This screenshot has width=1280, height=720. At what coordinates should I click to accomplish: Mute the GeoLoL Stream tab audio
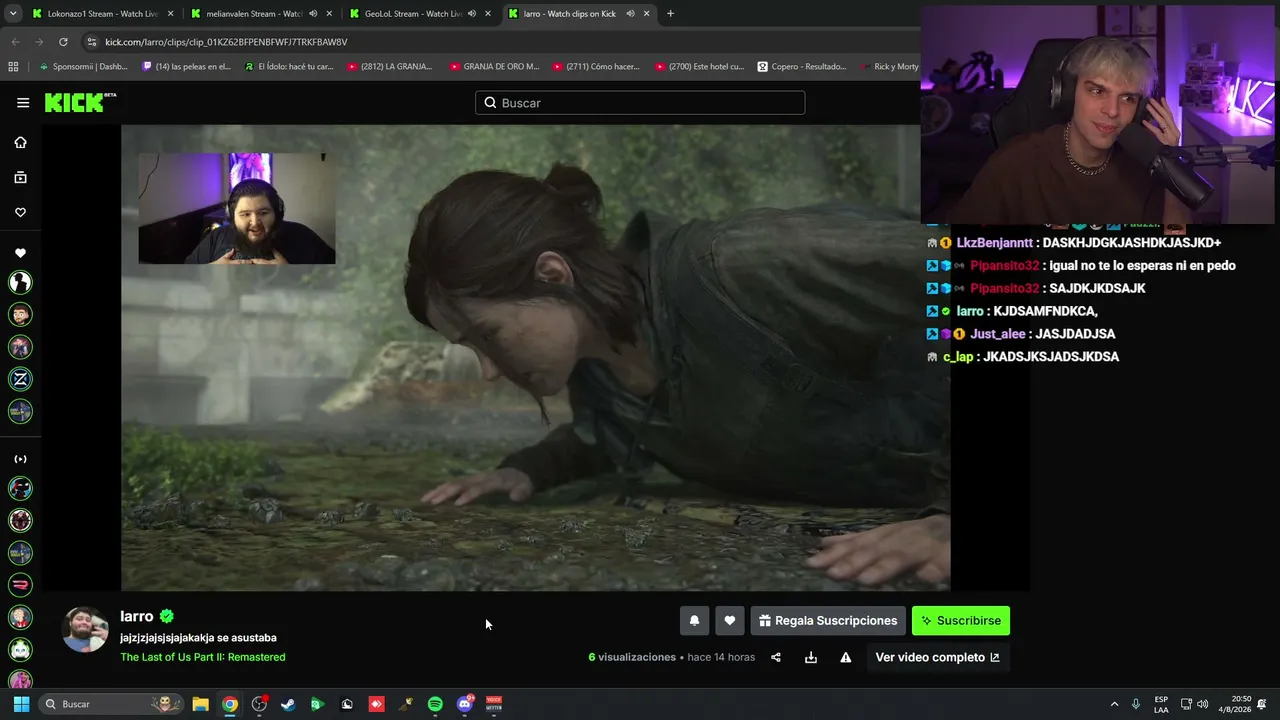(x=471, y=14)
